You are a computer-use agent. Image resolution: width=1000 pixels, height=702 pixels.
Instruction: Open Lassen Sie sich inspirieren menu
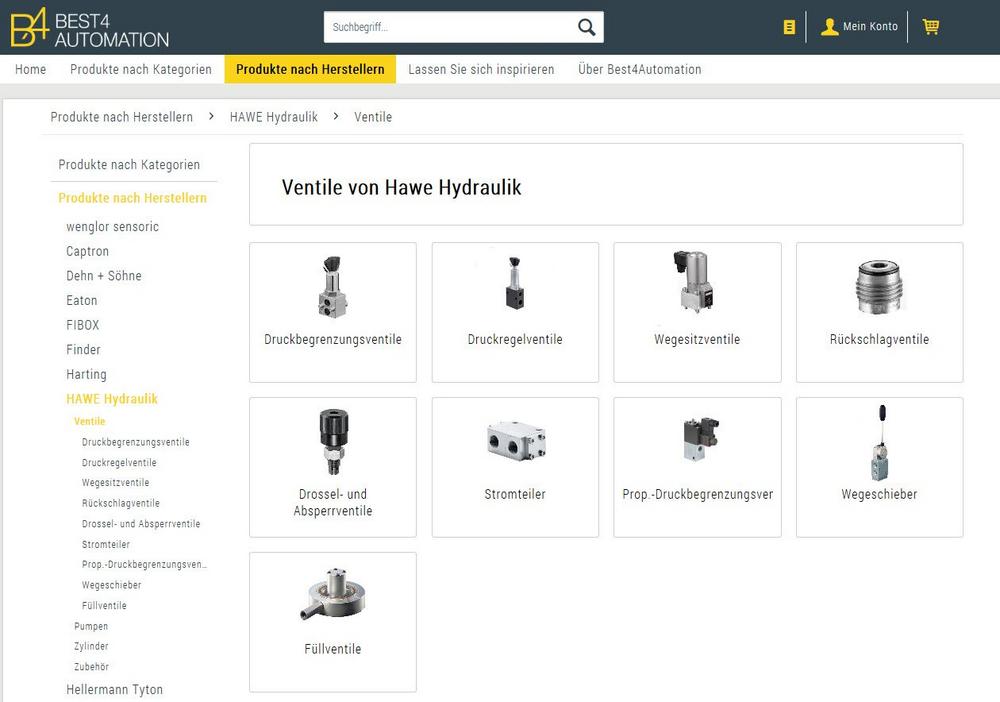(x=481, y=69)
